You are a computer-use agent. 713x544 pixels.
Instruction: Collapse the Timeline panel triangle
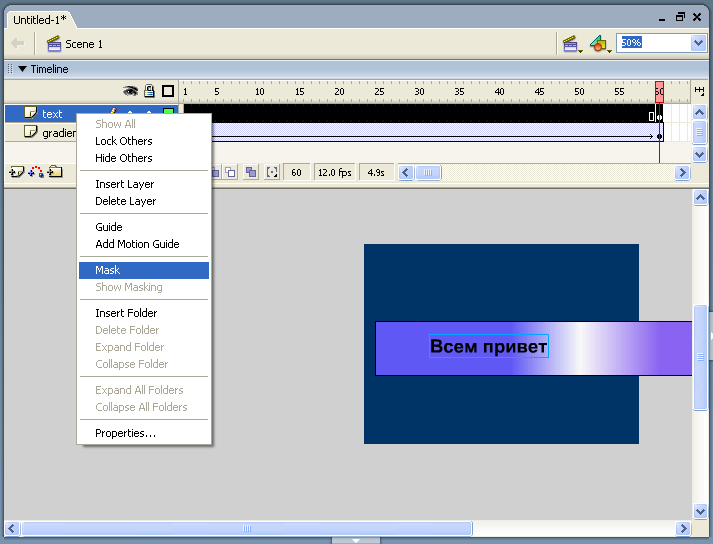point(22,69)
